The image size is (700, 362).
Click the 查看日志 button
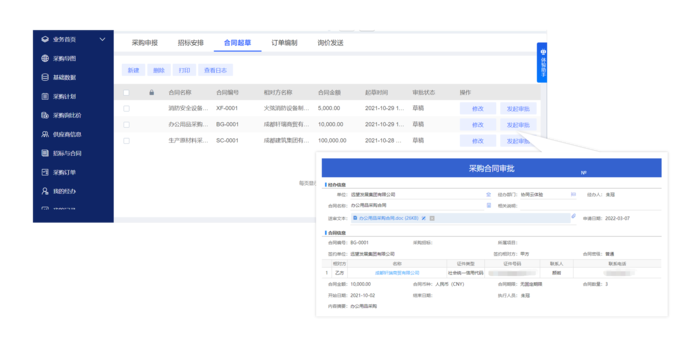click(x=215, y=70)
